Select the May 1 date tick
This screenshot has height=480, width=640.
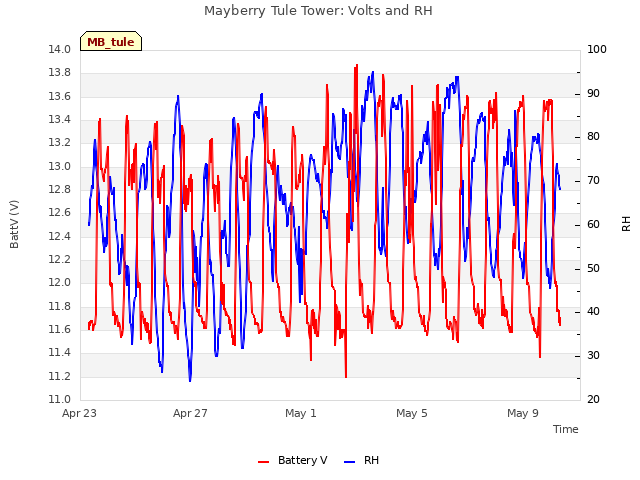click(301, 413)
